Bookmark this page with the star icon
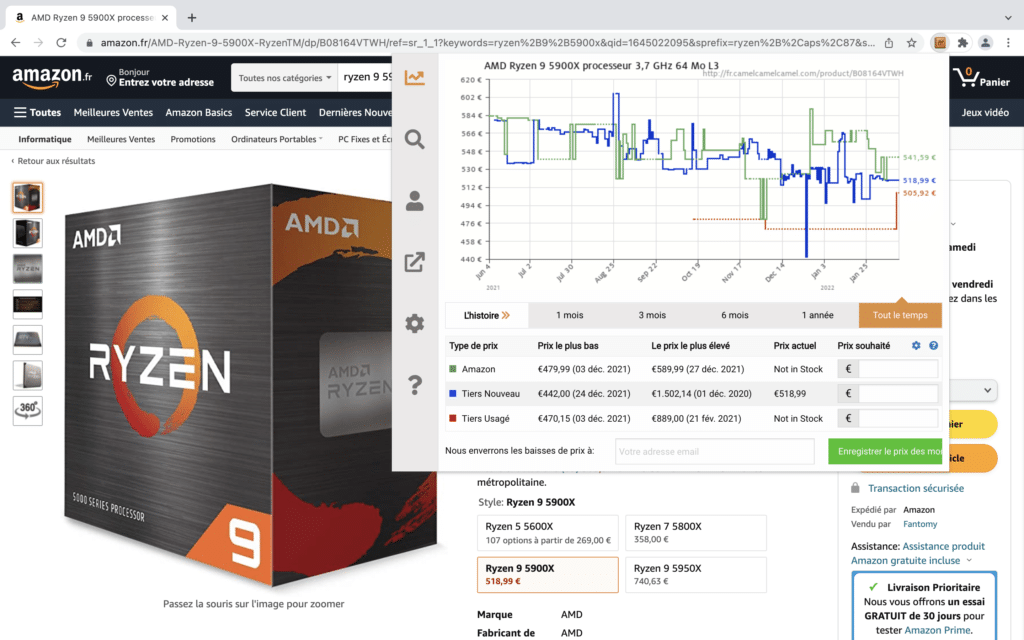This screenshot has height=640, width=1024. pyautogui.click(x=912, y=43)
